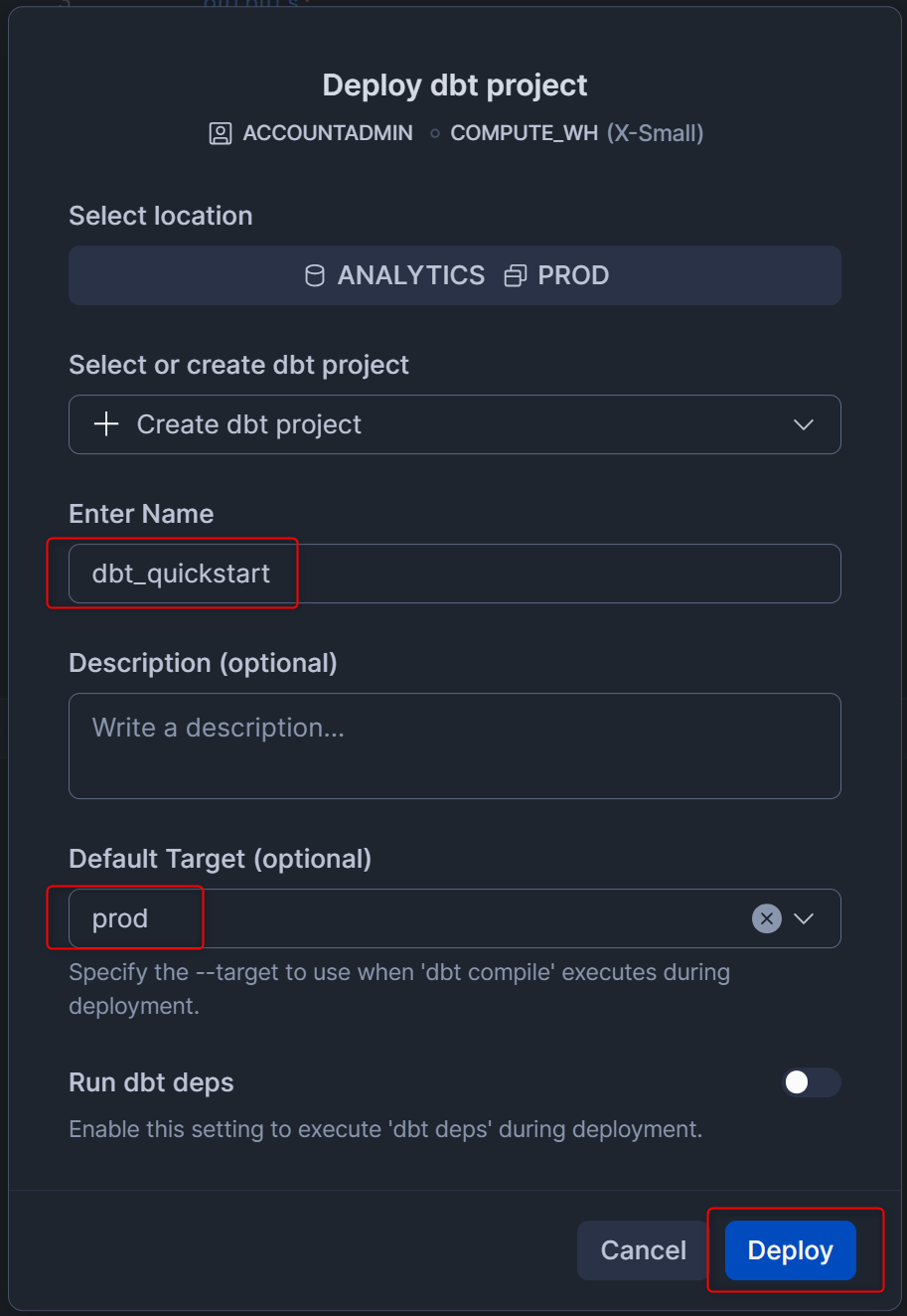Click the ACCOUNTADMIN role name

click(x=328, y=133)
